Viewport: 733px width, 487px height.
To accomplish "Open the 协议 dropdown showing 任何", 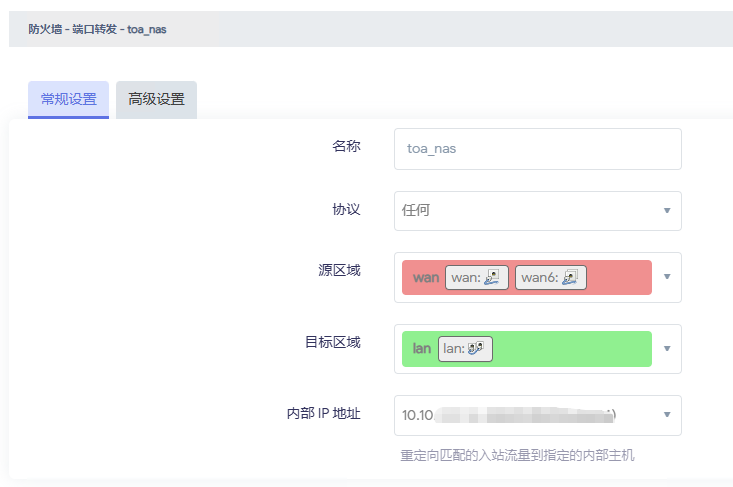I will click(537, 211).
